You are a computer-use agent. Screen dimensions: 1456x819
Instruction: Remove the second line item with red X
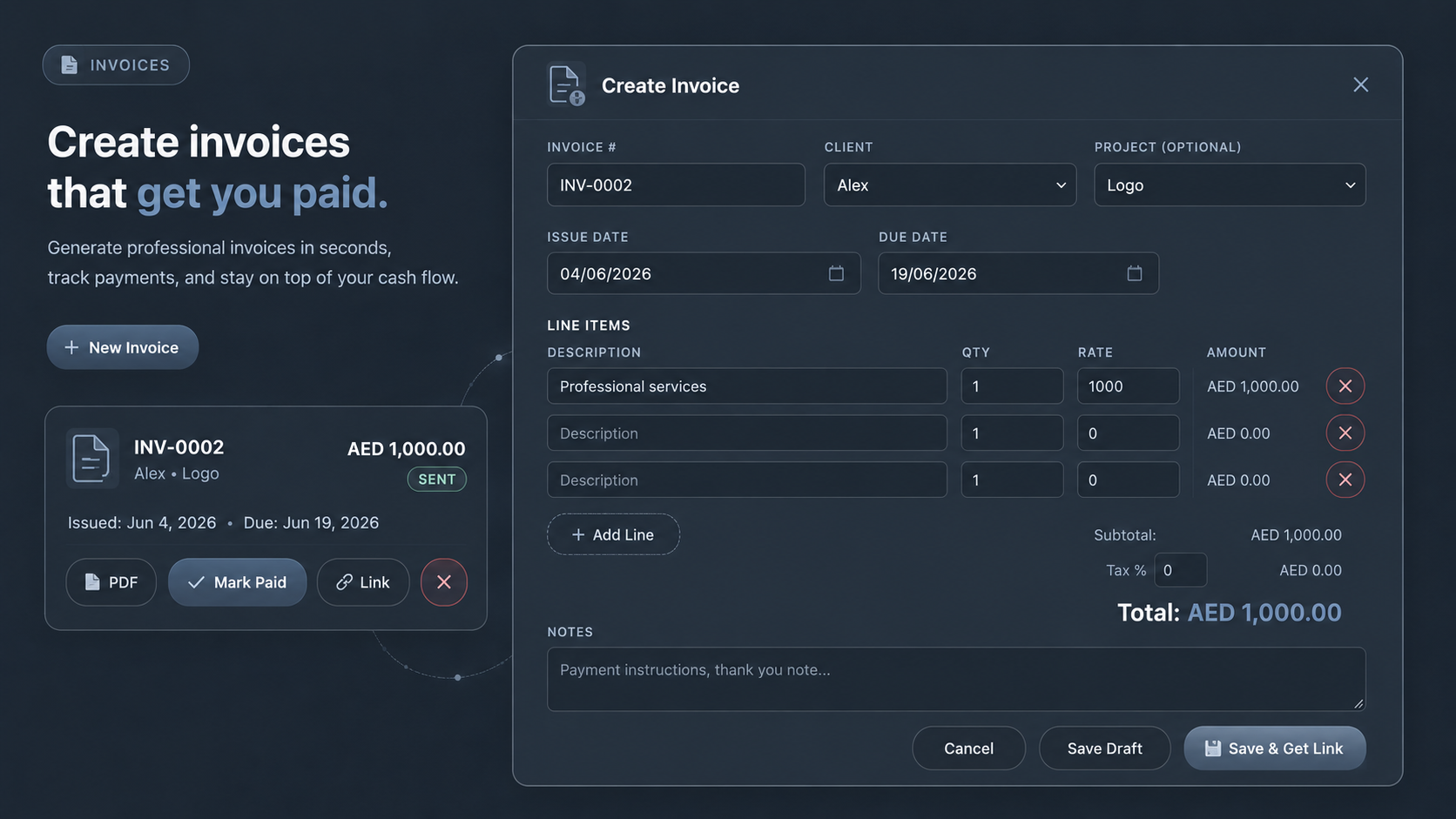coord(1345,433)
